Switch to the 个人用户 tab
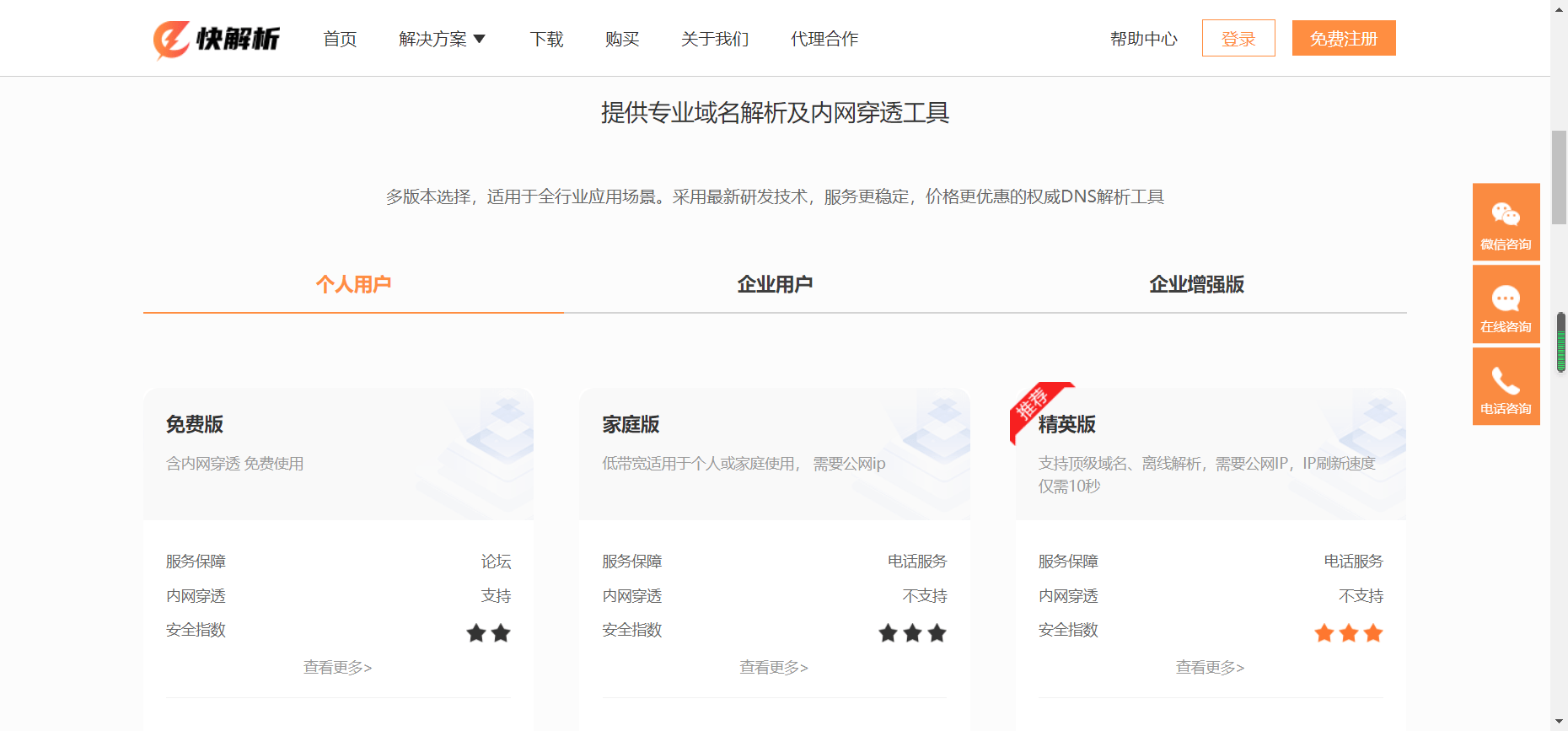The width and height of the screenshot is (1568, 731). click(x=353, y=285)
